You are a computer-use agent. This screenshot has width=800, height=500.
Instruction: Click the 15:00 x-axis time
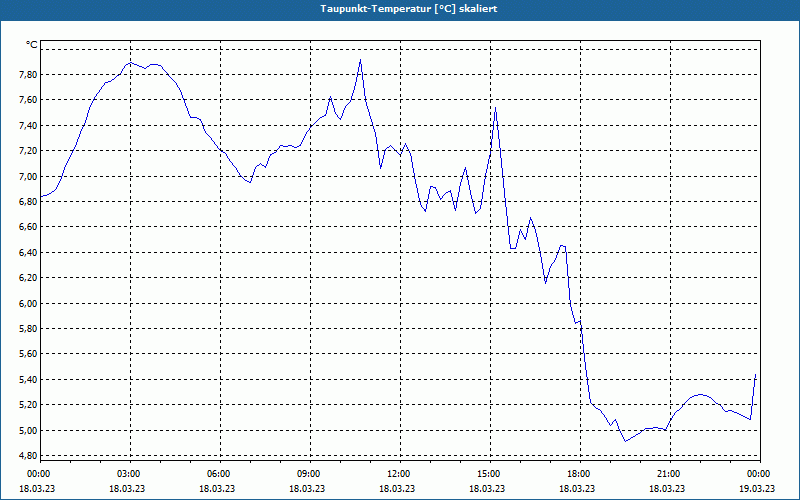490,474
